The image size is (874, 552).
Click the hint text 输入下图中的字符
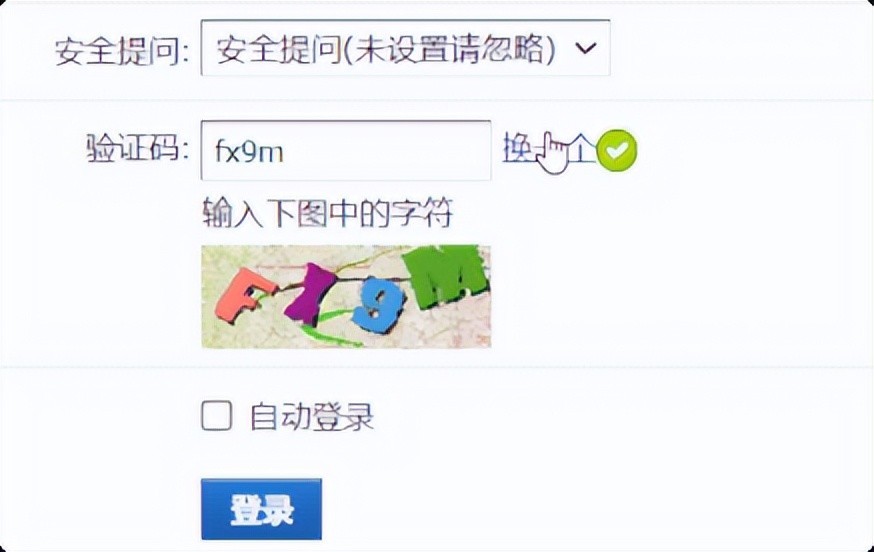tap(327, 212)
